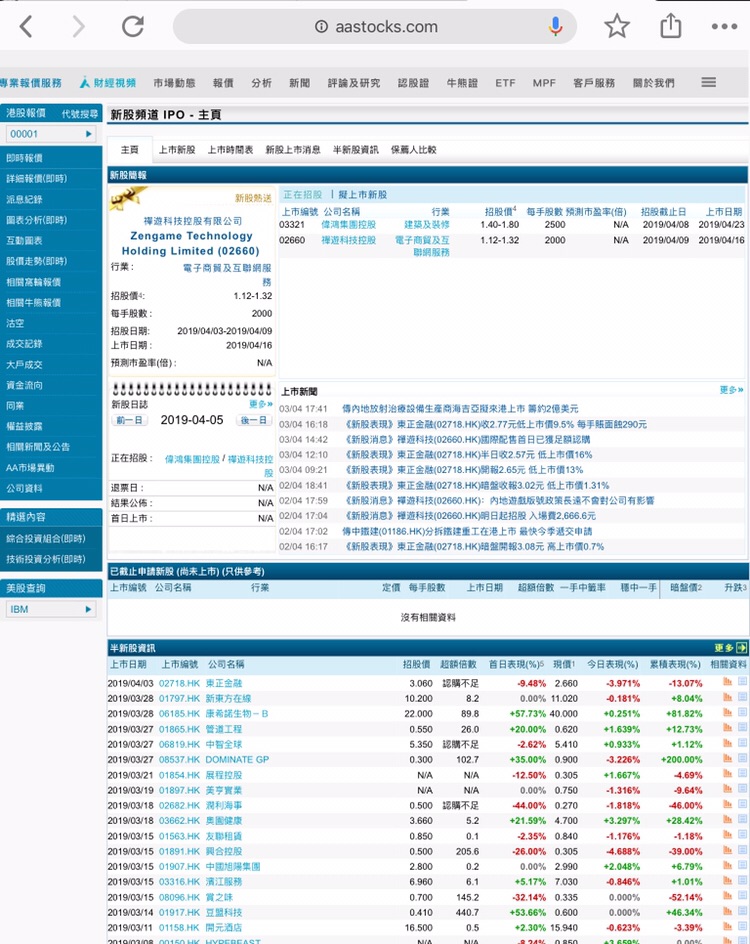
Task: Open DOMINATE GP company link
Action: tap(237, 759)
